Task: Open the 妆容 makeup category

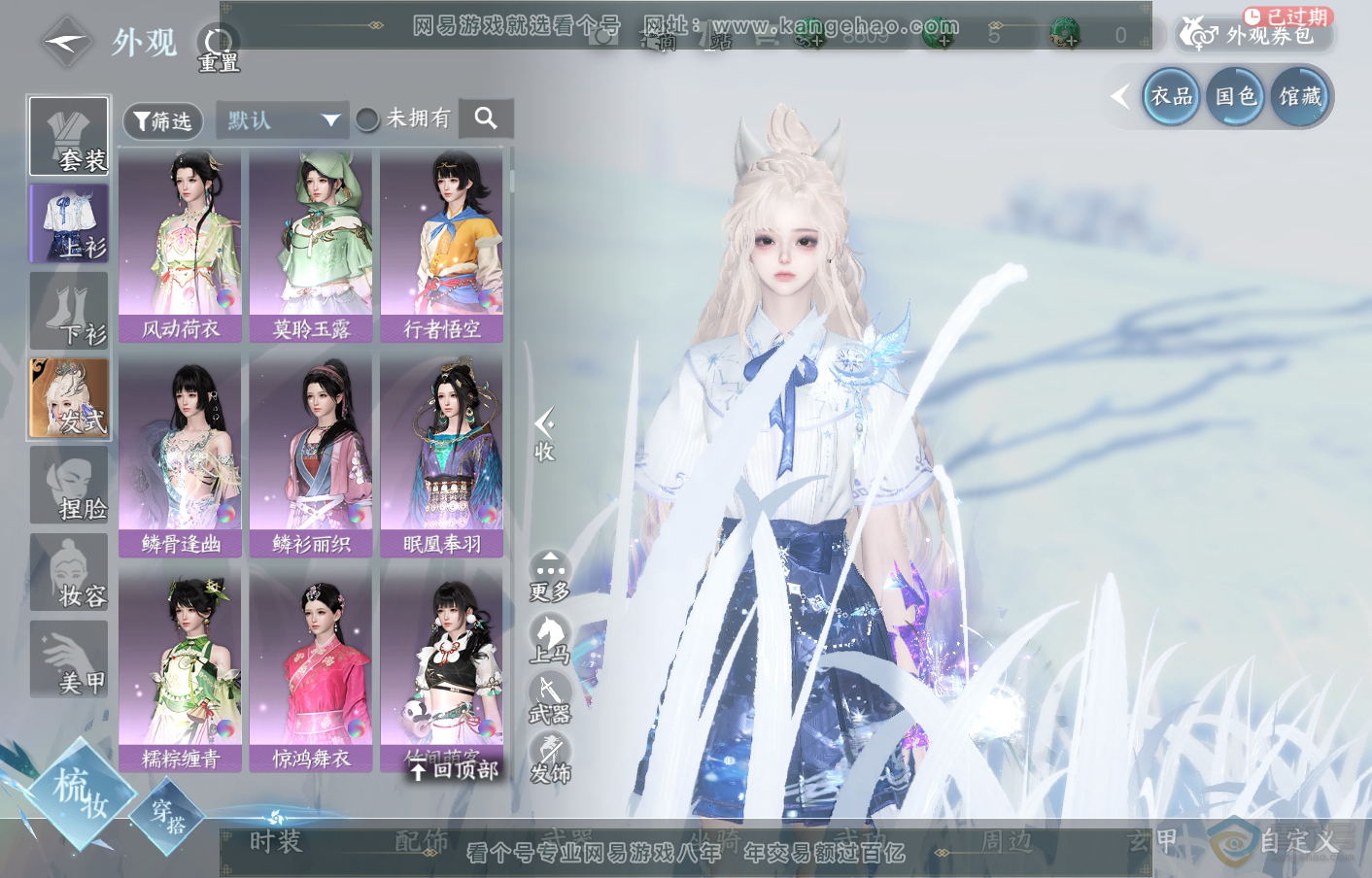Action: [x=69, y=573]
